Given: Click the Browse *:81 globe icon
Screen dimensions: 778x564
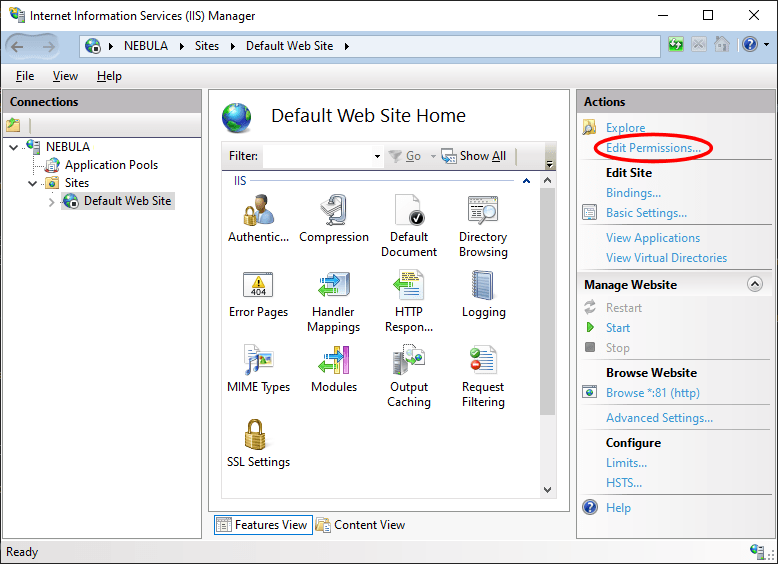Looking at the screenshot, I should tap(589, 392).
